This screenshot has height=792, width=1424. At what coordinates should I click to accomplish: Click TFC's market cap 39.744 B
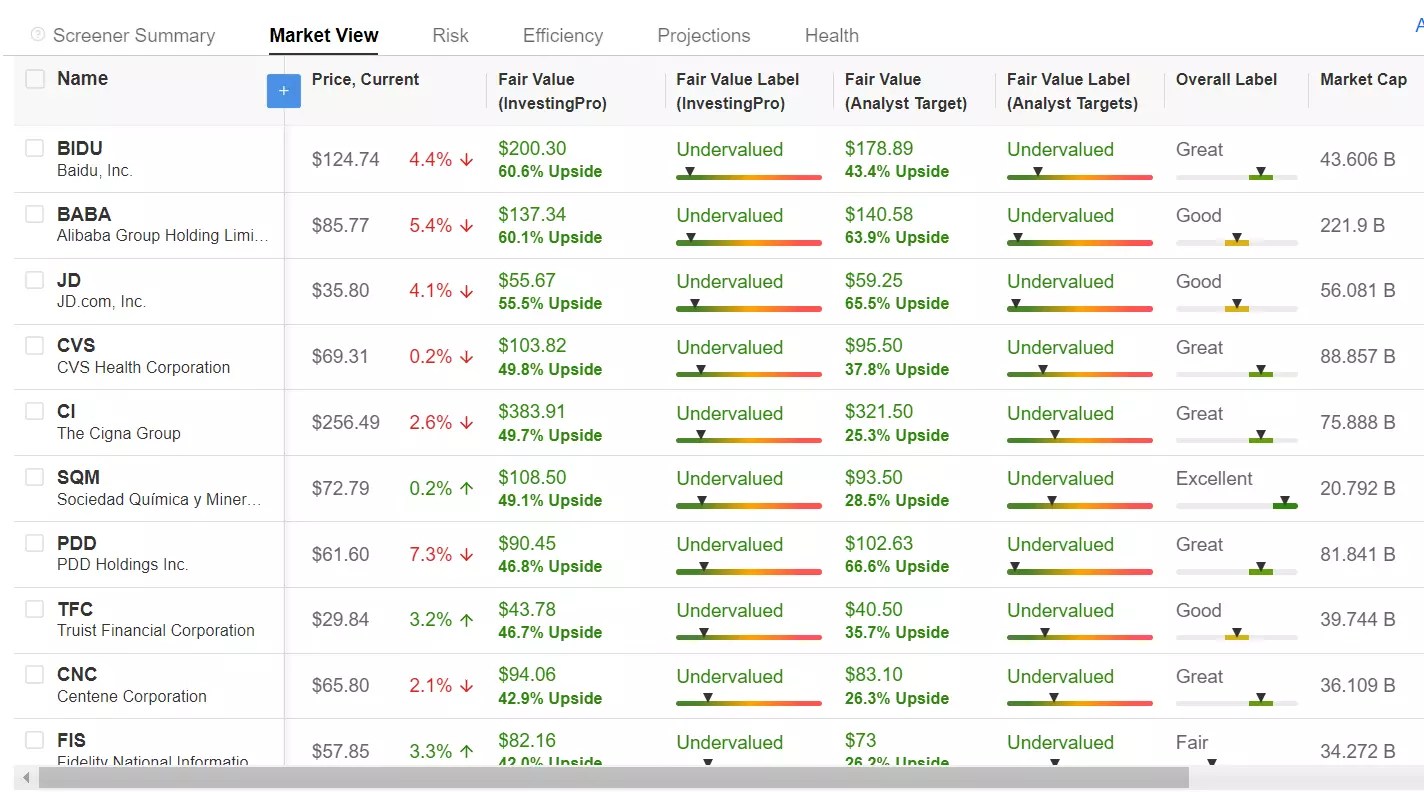coord(1358,620)
